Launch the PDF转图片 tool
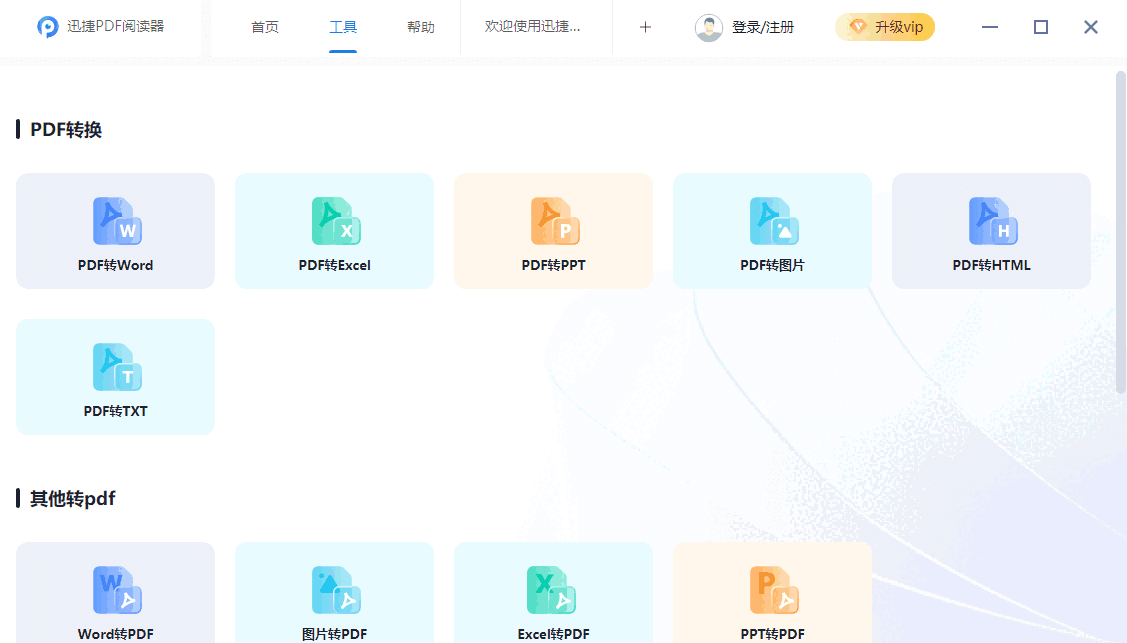This screenshot has height=643, width=1127. pyautogui.click(x=772, y=231)
